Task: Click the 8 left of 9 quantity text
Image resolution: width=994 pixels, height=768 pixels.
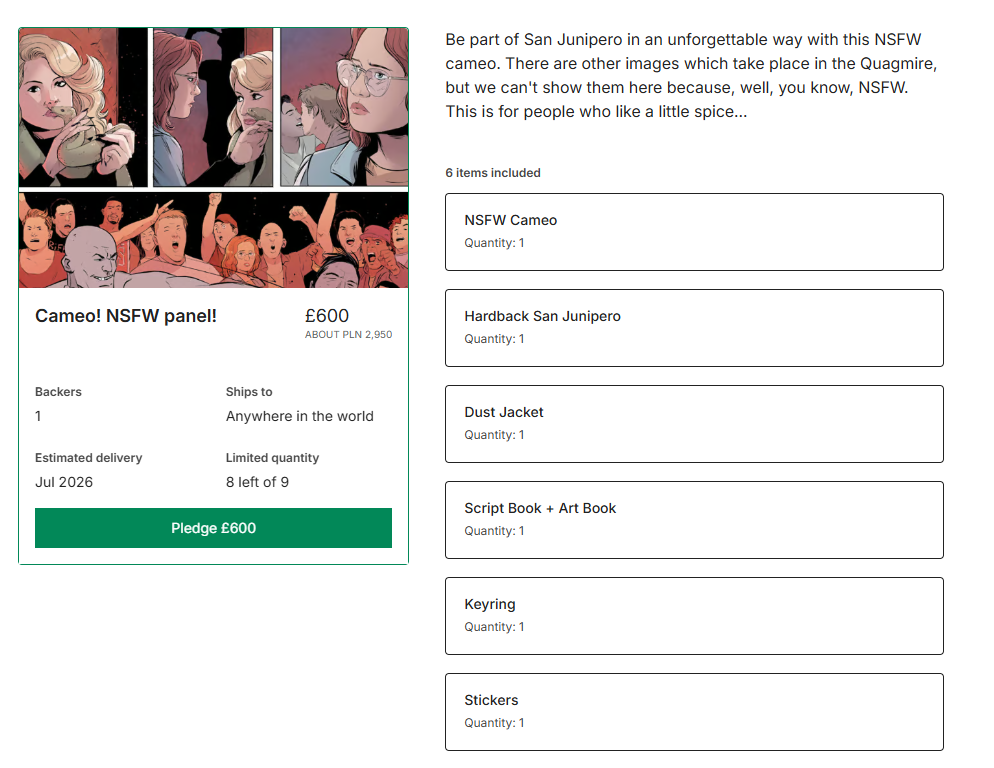Action: (257, 482)
